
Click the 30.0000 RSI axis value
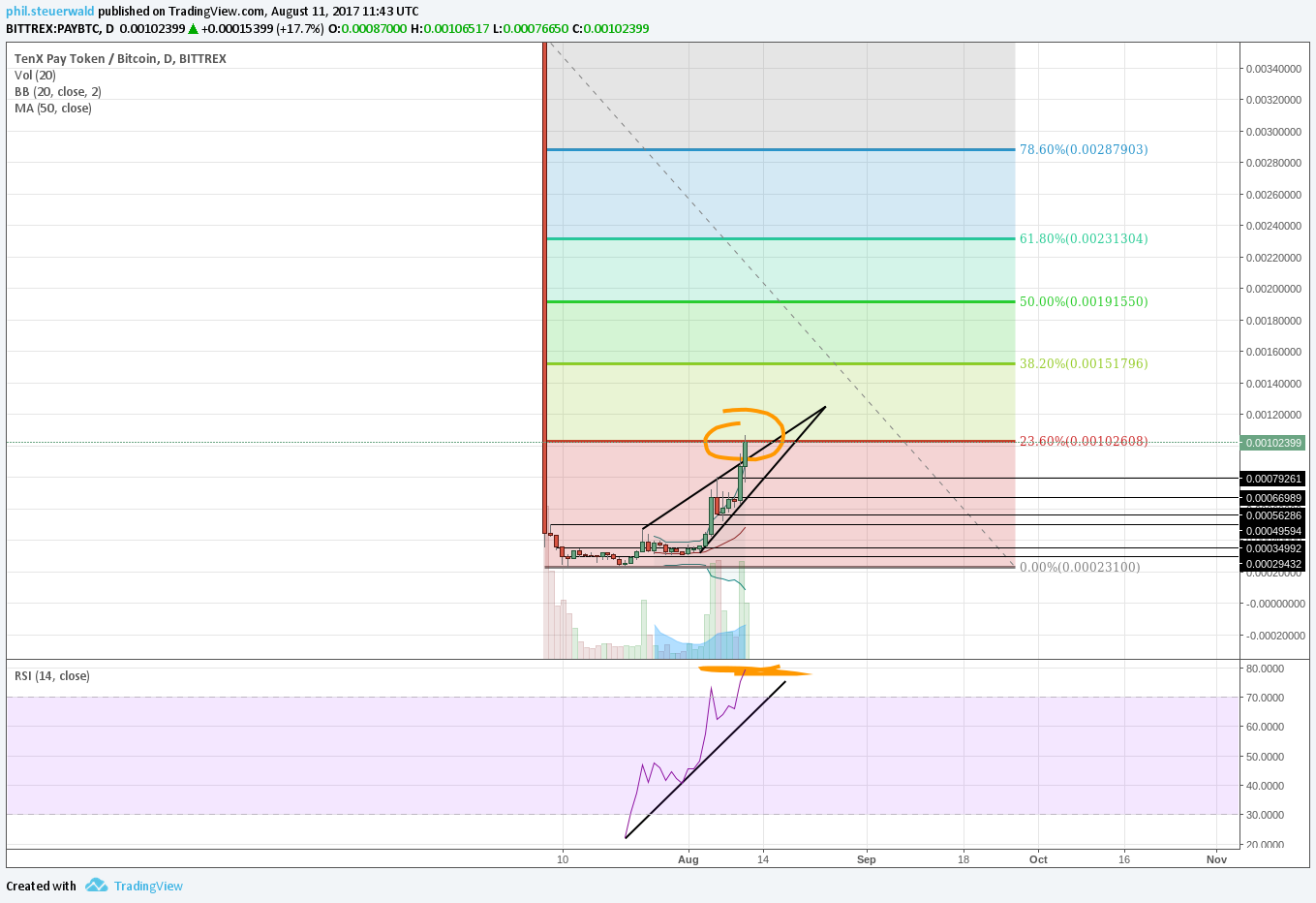click(x=1265, y=815)
